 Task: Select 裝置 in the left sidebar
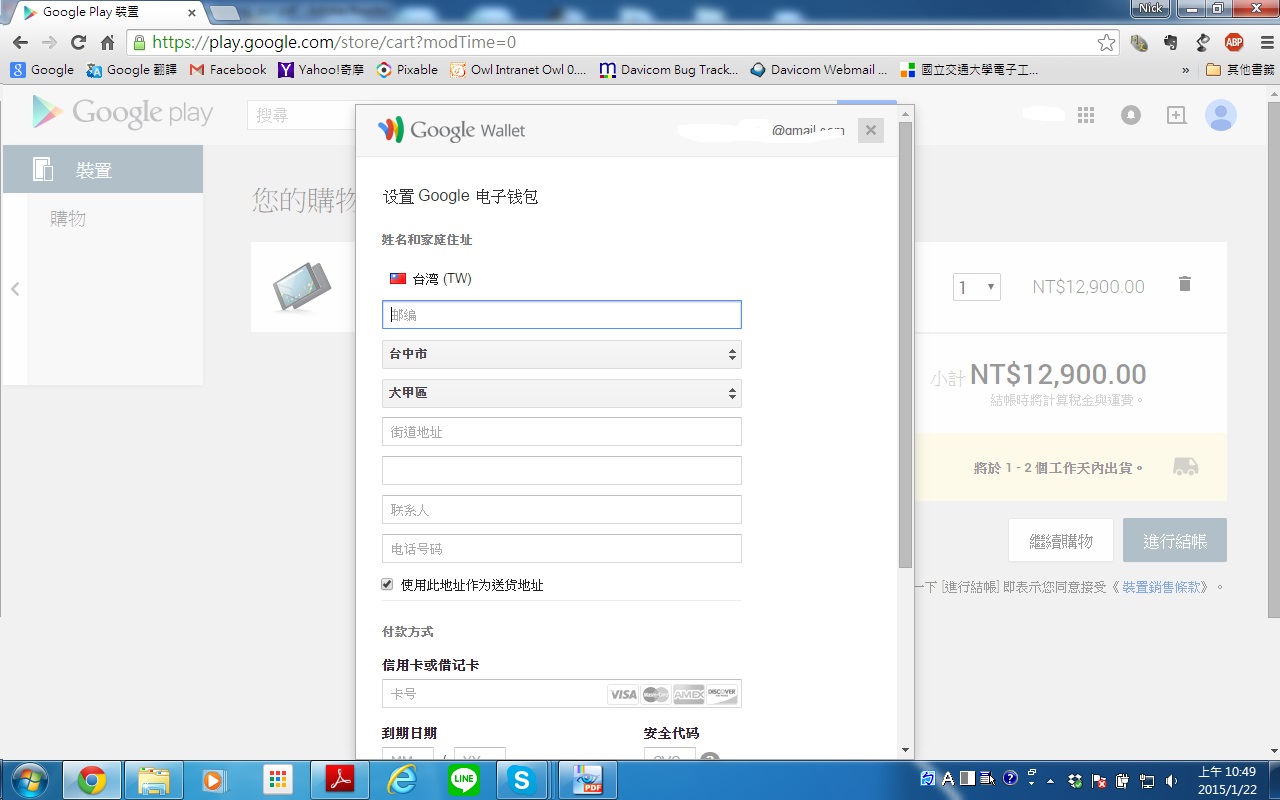coord(103,169)
